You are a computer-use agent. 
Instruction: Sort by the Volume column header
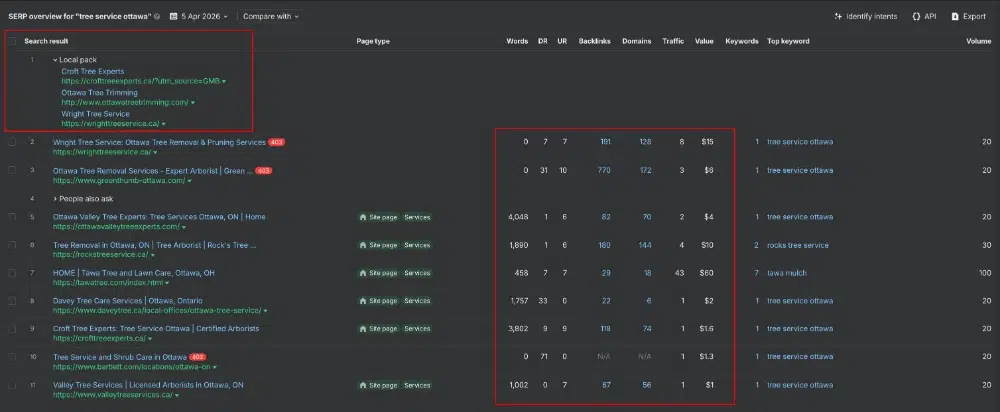click(979, 41)
